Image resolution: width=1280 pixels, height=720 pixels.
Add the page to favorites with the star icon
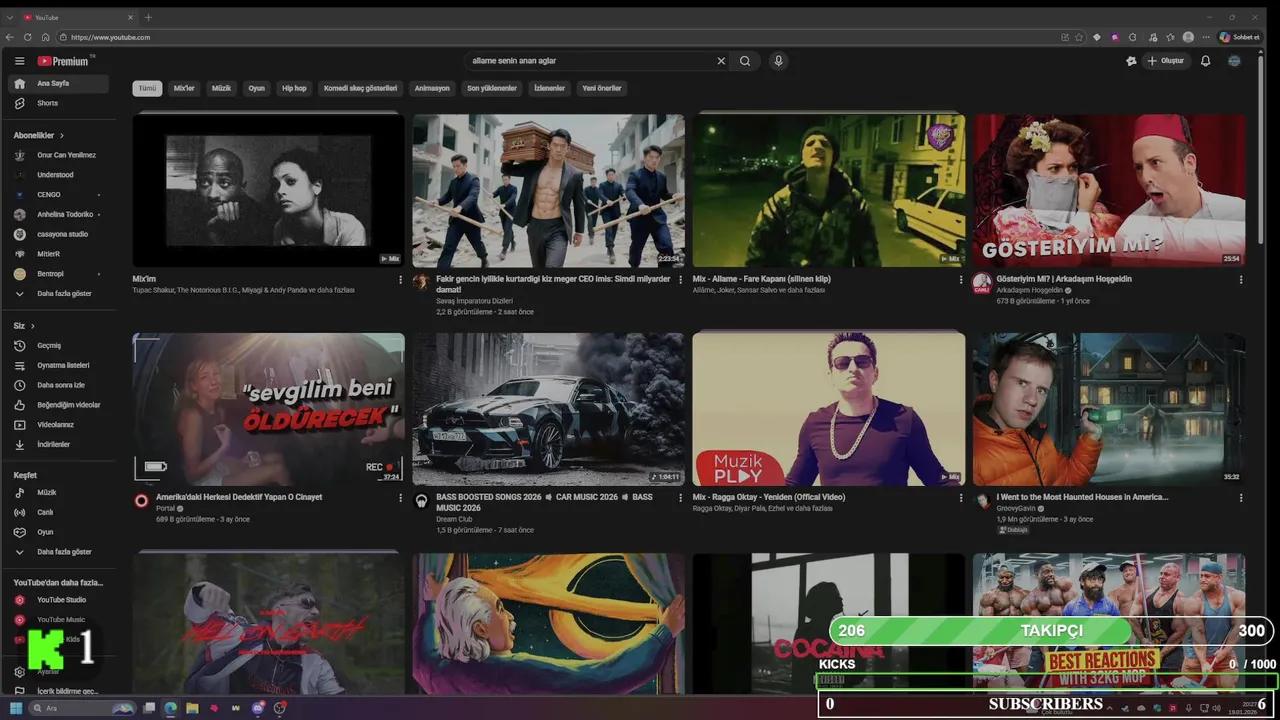point(1079,37)
